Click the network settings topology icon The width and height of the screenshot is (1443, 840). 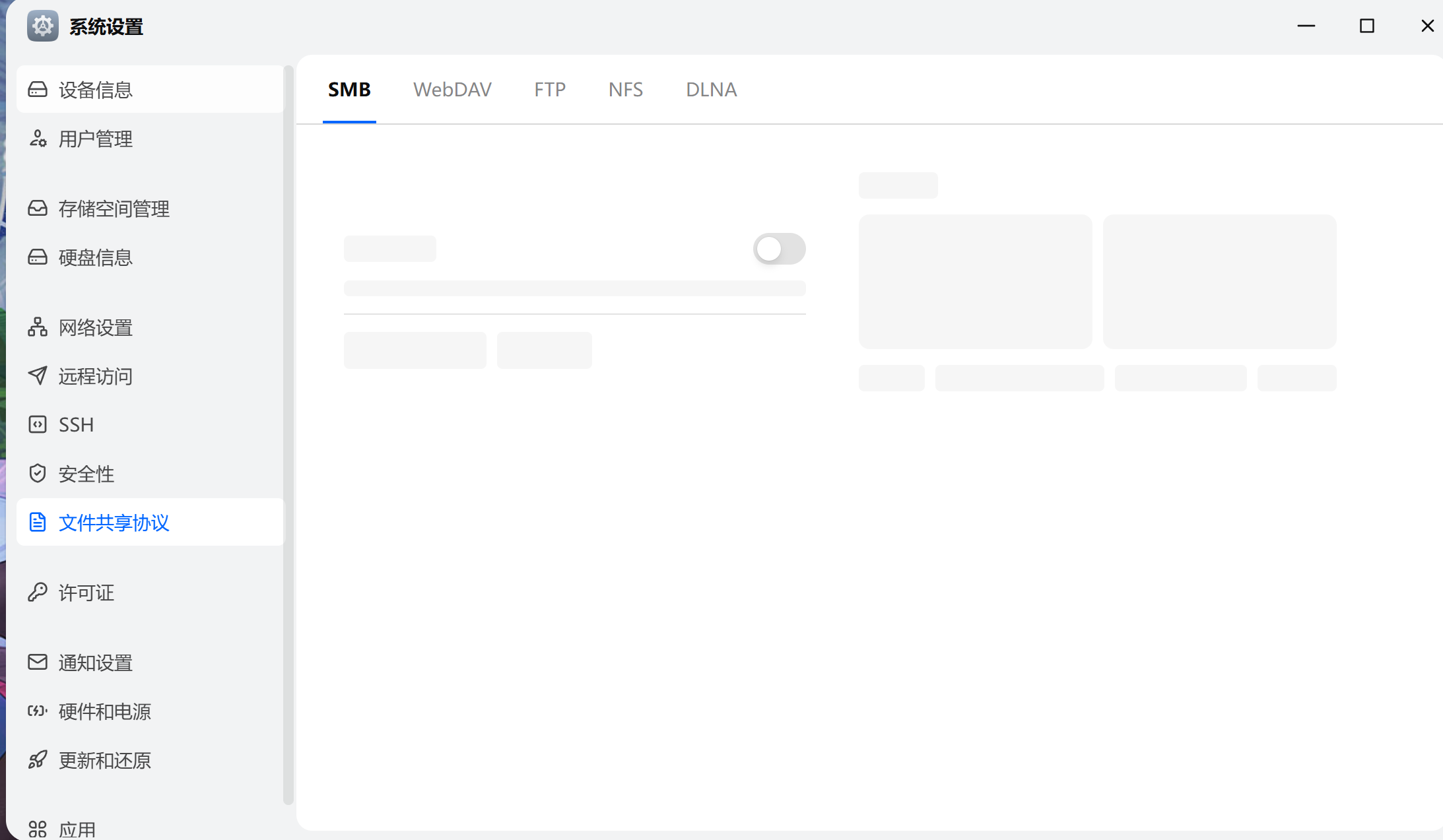pos(38,327)
